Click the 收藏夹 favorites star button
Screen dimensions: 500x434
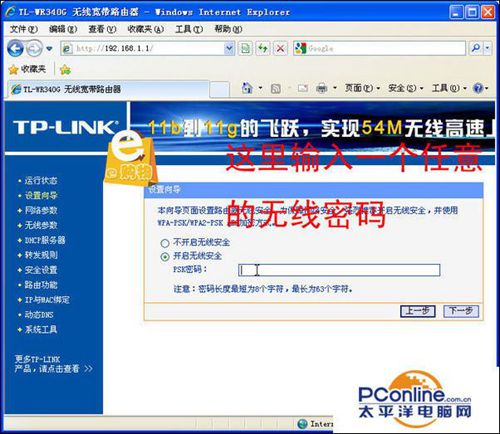point(27,69)
